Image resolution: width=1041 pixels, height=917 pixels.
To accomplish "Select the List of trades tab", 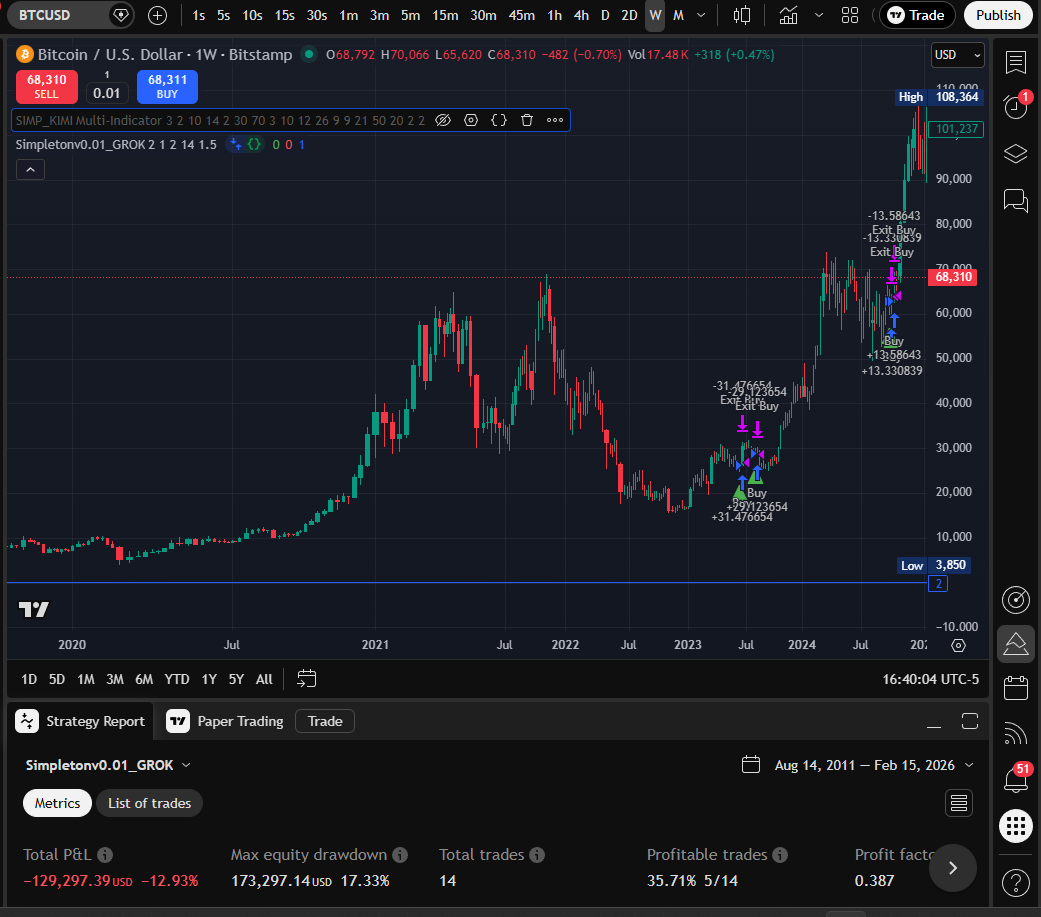I will tap(149, 803).
